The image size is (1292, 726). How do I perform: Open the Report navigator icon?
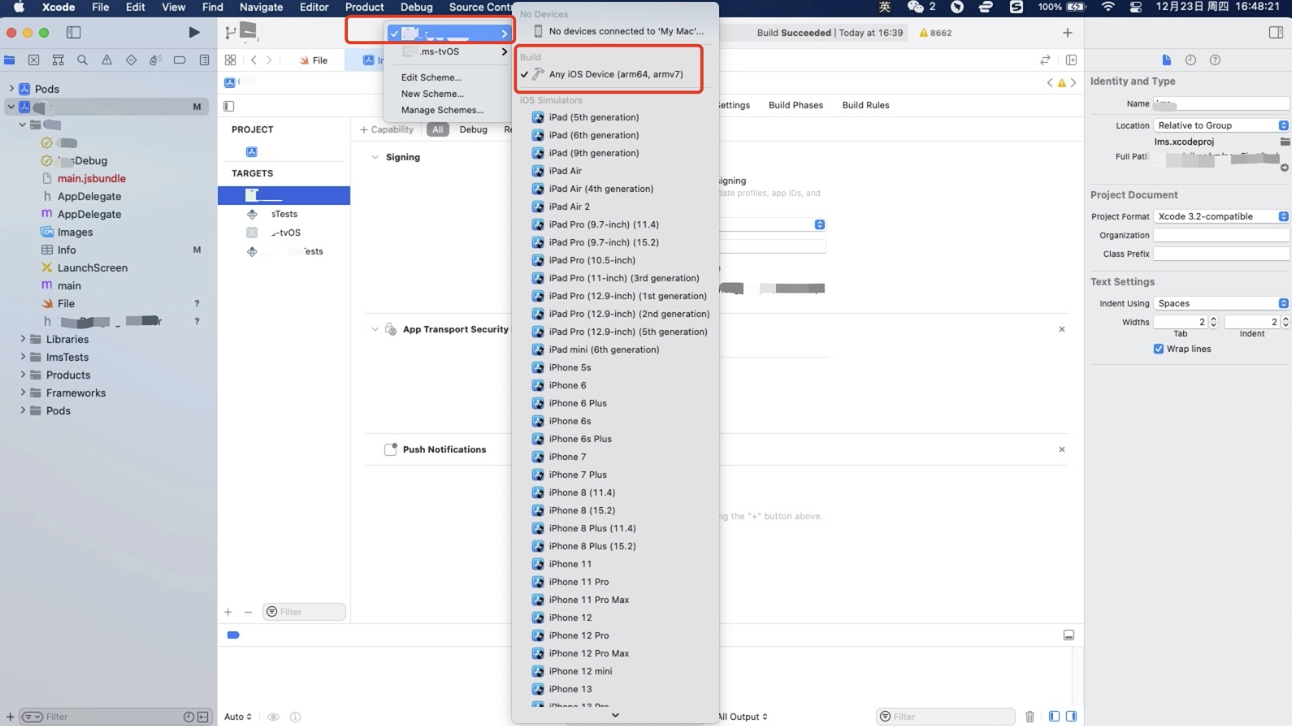[204, 60]
